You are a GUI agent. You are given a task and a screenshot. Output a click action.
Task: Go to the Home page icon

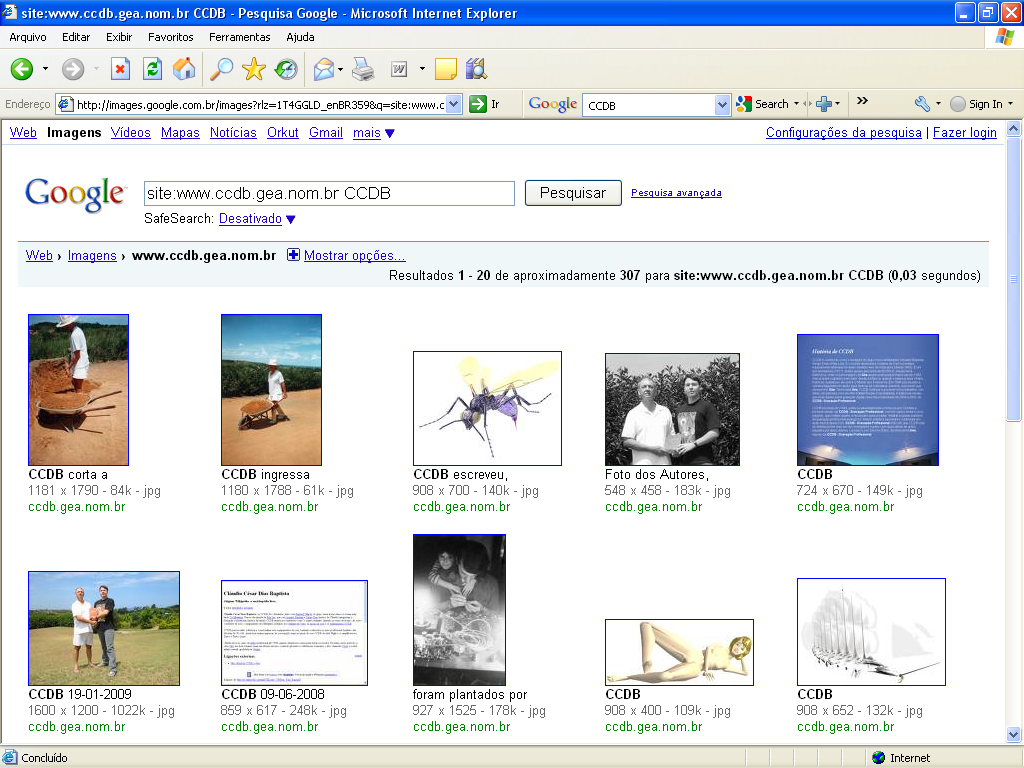[184, 69]
